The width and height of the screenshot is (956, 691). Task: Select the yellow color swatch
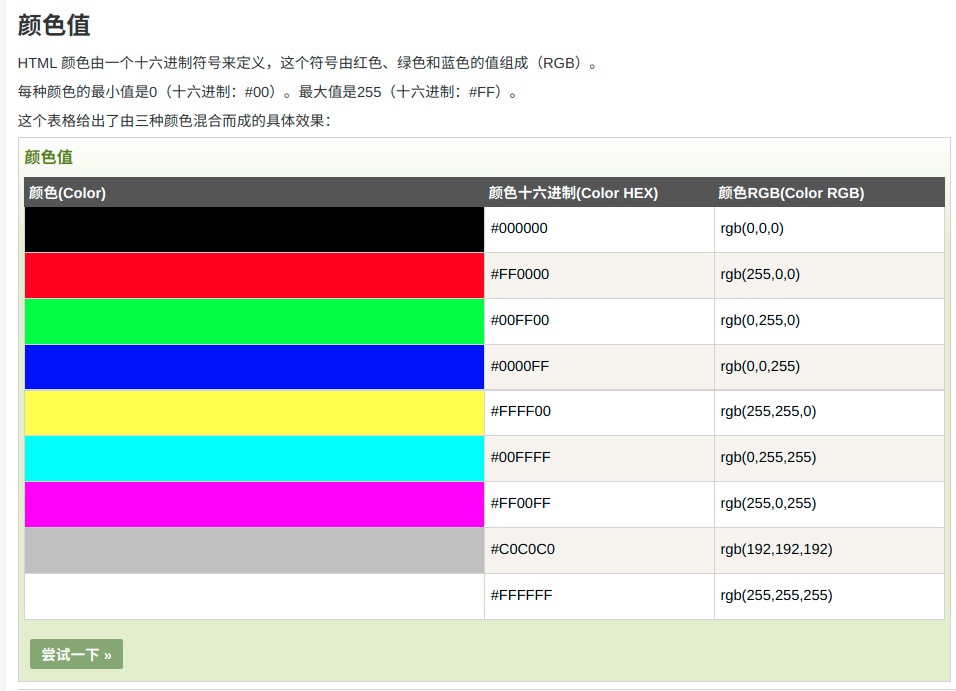tap(254, 413)
